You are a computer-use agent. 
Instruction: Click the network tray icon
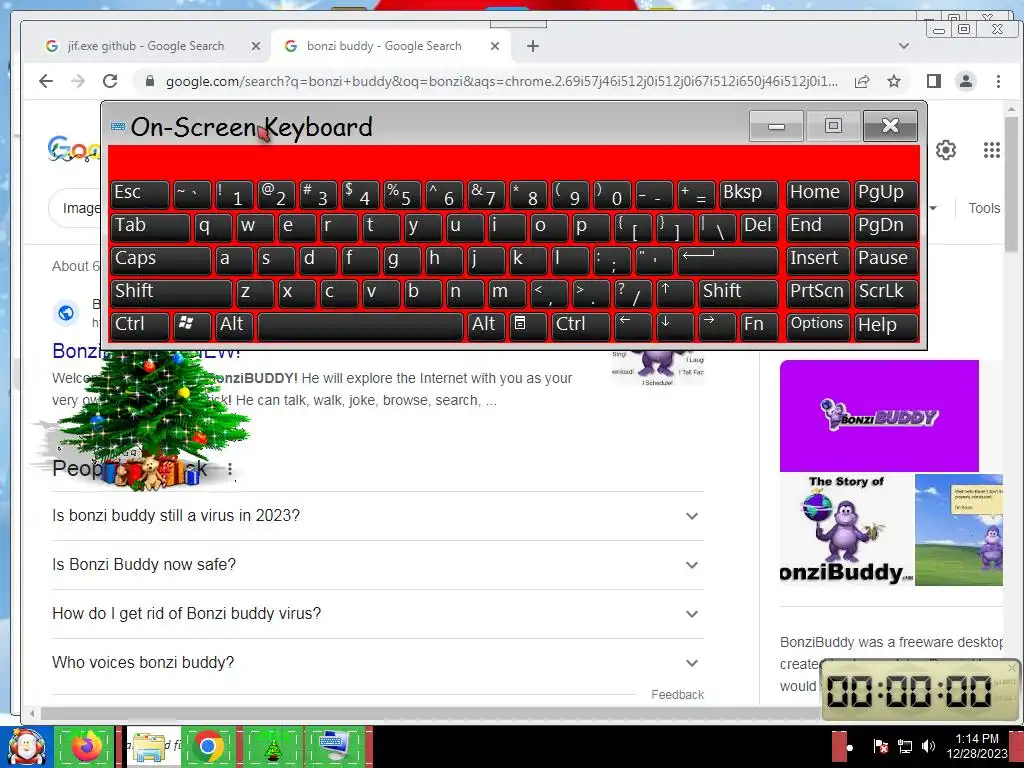[904, 746]
